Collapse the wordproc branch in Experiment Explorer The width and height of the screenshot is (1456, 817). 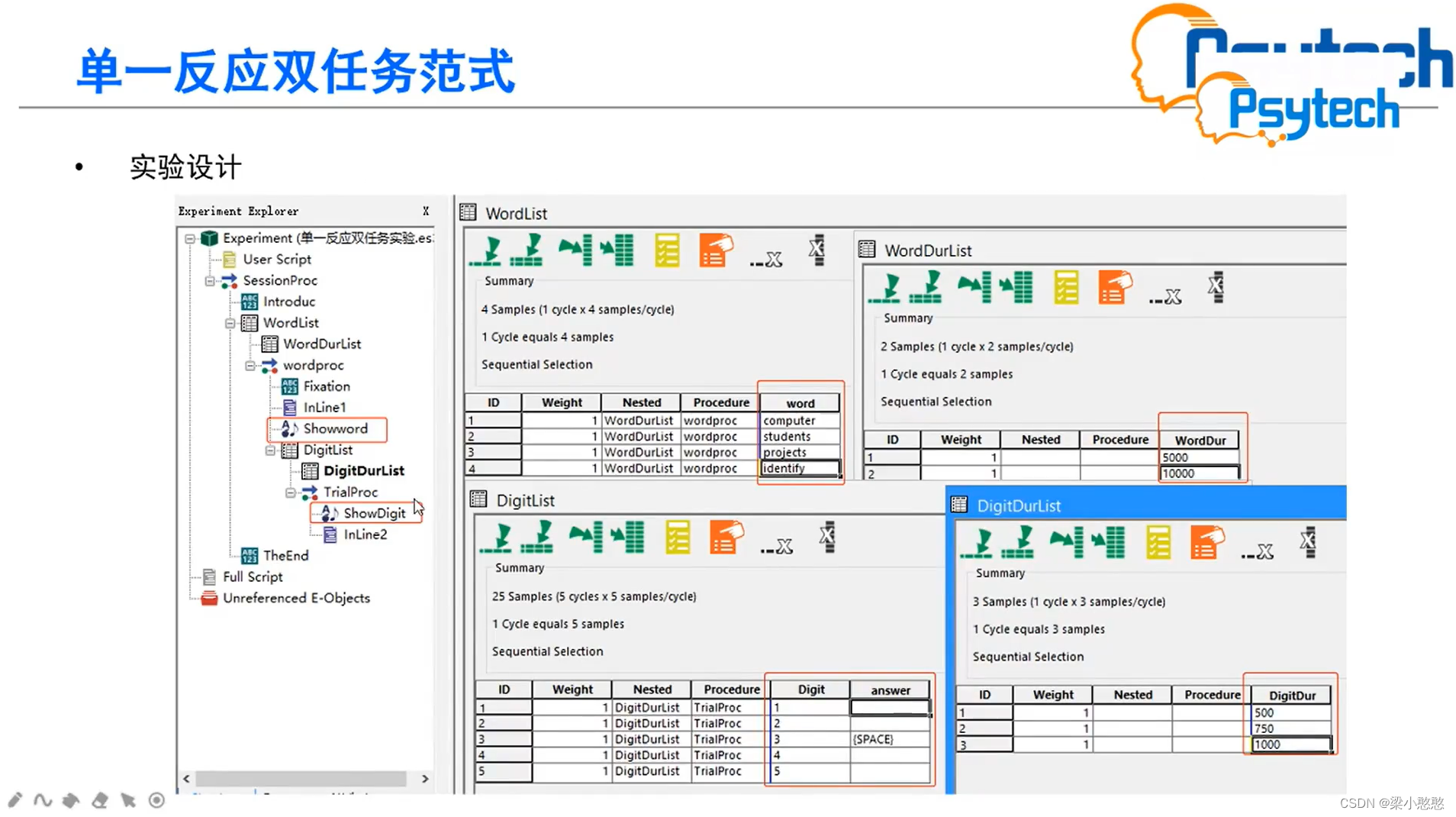[252, 366]
